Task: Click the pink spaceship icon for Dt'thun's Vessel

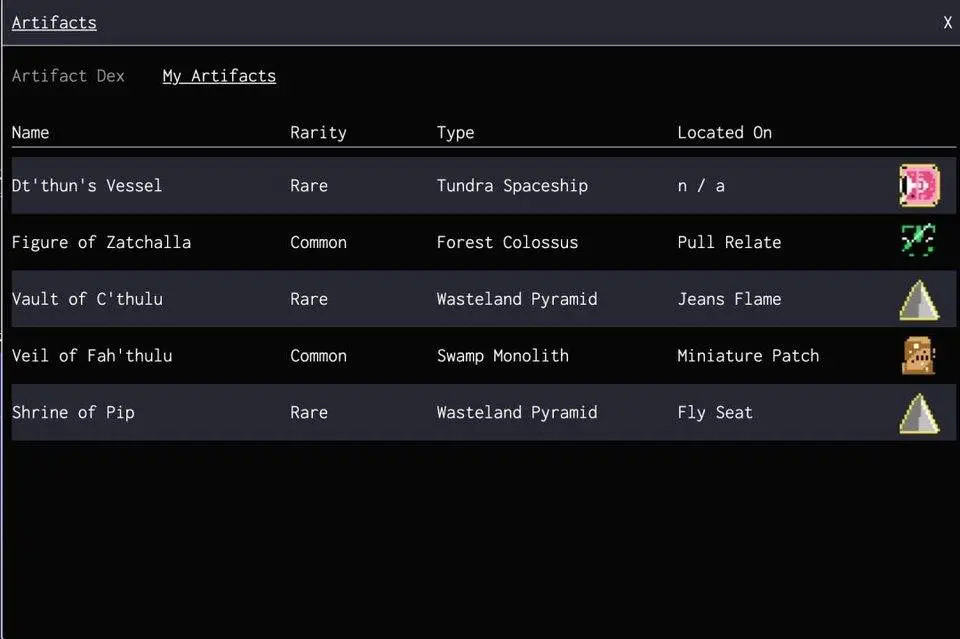Action: click(x=918, y=186)
